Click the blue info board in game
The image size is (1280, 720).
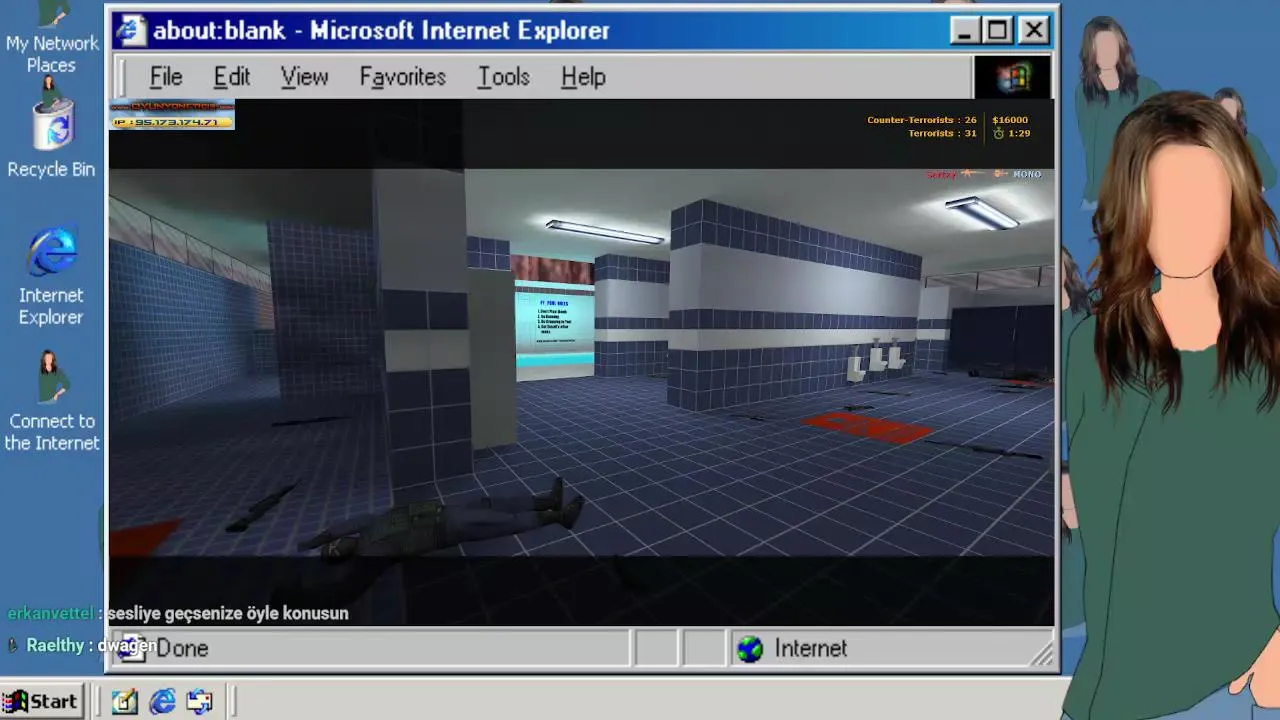click(554, 330)
